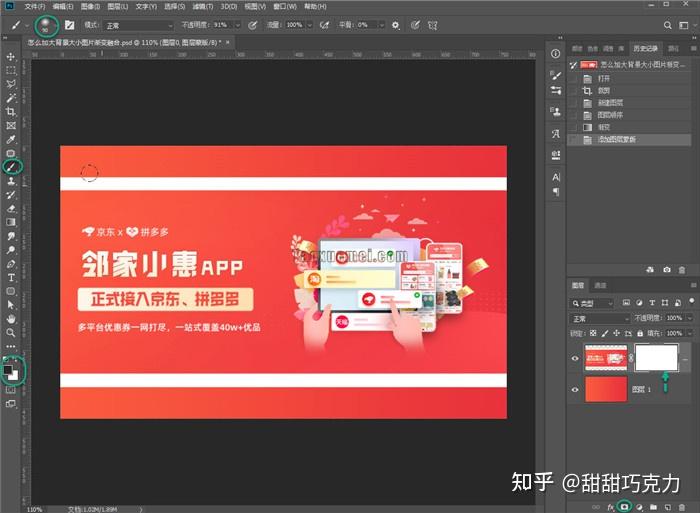Open brush opacity 91% dropdown arrow
Screen dimensions: 700x513
point(238,25)
